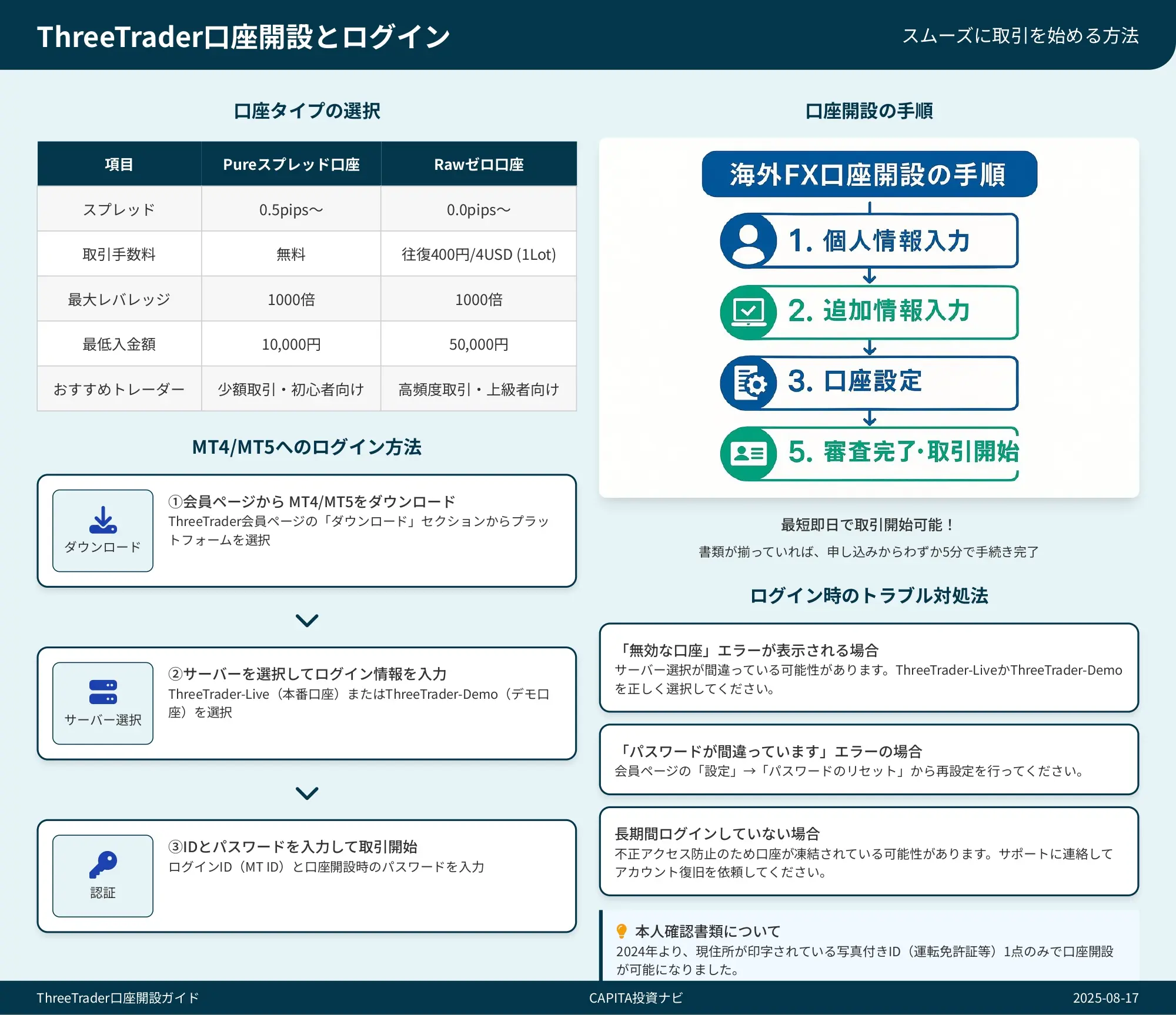Viewport: 1176px width, 1015px height.
Task: Click the 0.0pips〜 cell
Action: 479,209
